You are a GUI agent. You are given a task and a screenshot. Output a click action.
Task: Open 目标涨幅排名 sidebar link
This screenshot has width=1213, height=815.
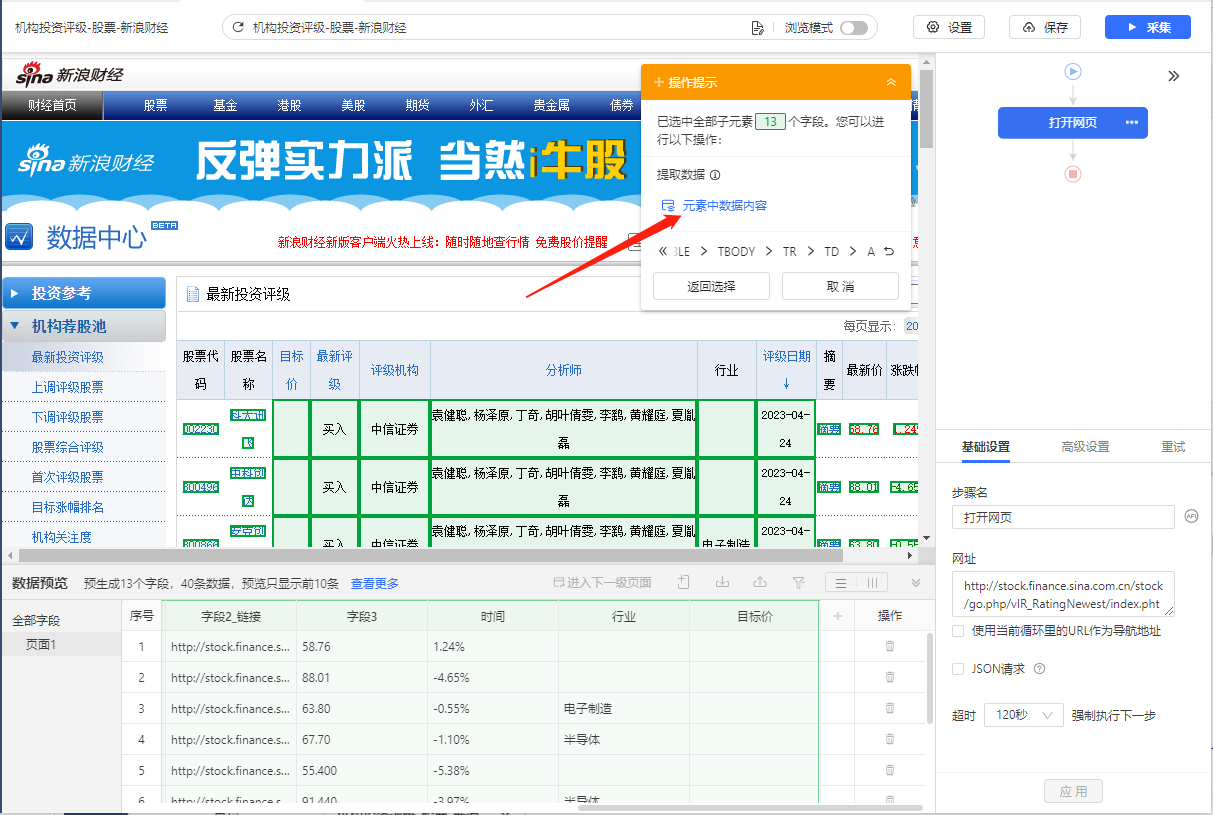[67, 507]
